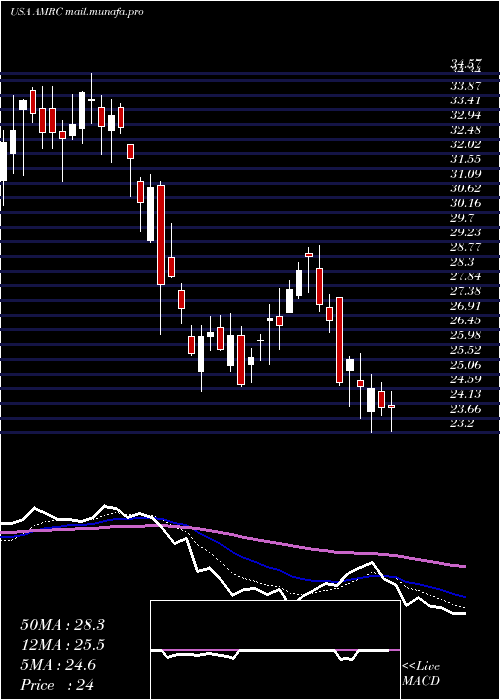
Task: Click the Price : 24 readout
Action: click(x=57, y=685)
